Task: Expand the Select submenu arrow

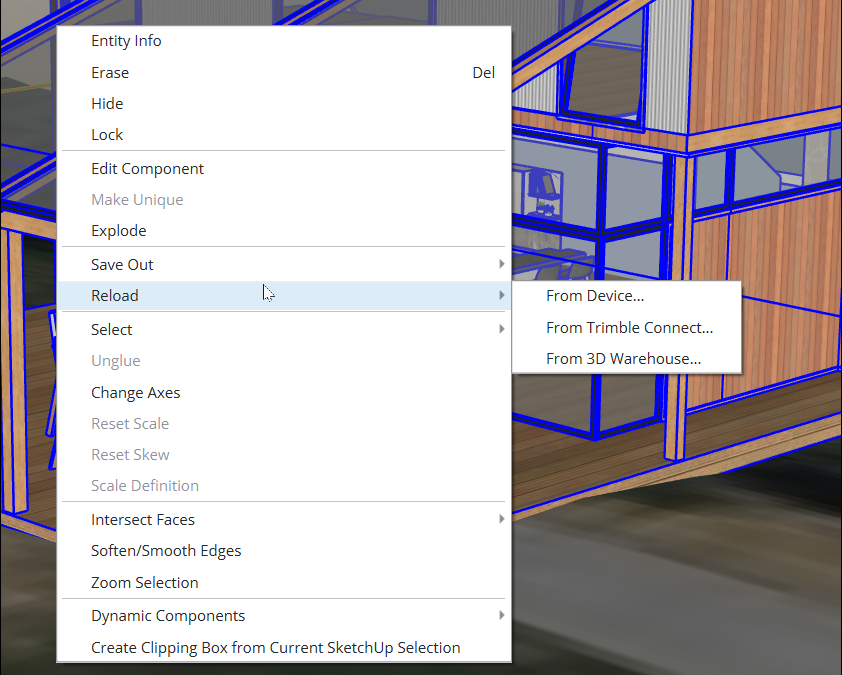Action: pos(501,329)
